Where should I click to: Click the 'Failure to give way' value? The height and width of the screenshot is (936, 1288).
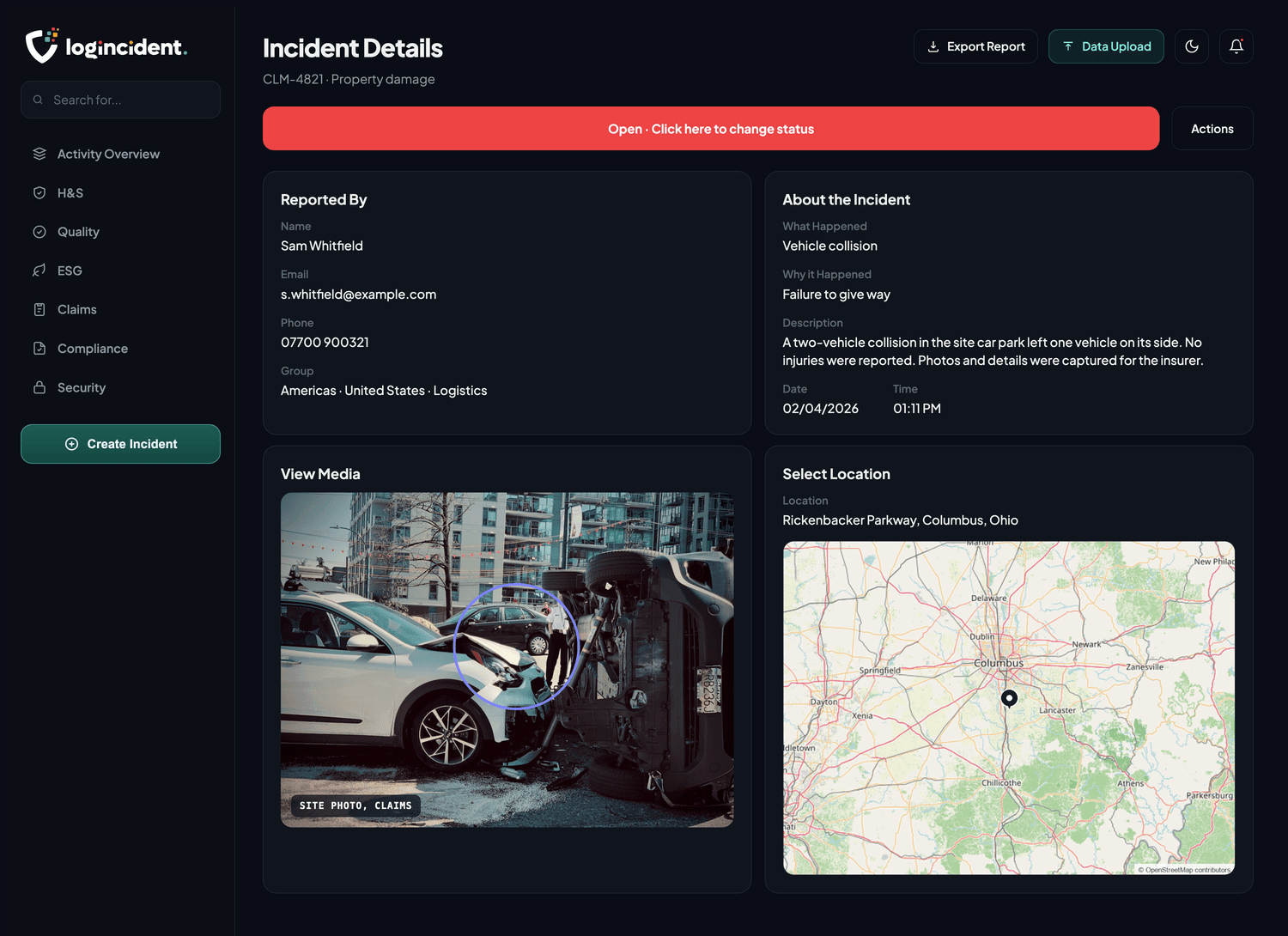[x=836, y=295]
